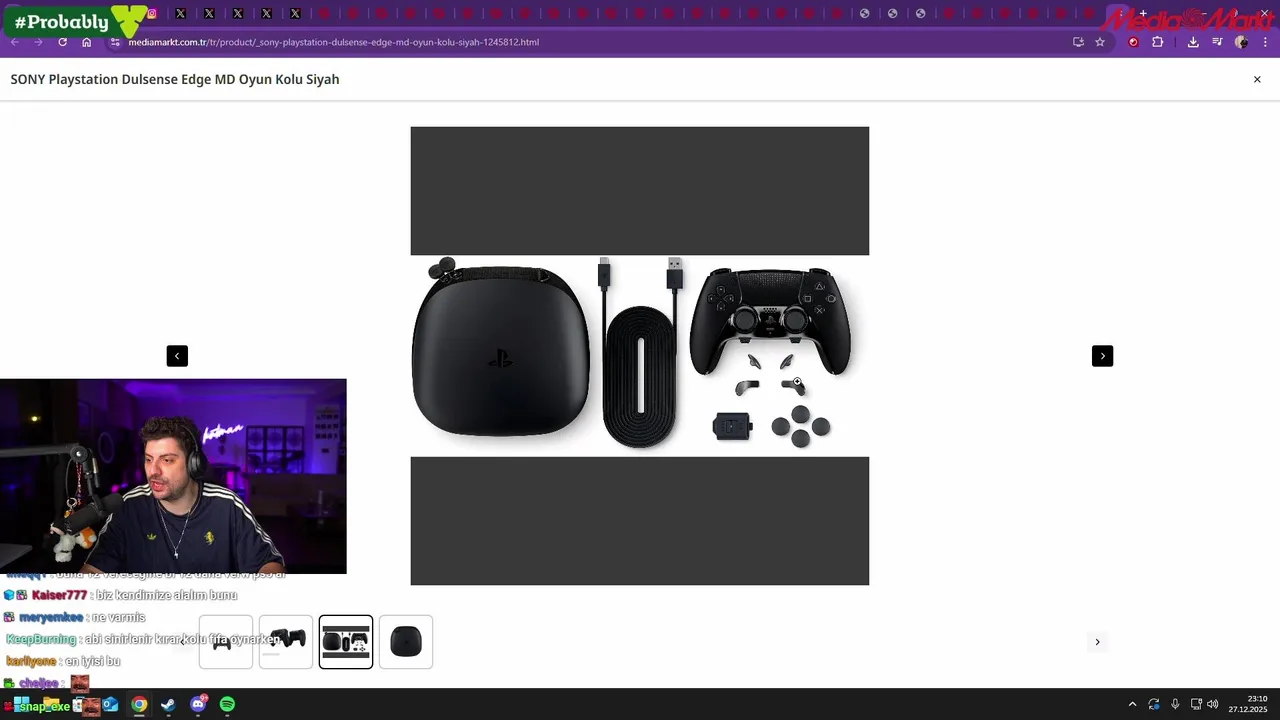1280x720 pixels.
Task: Expand the hidden system tray icons
Action: [1132, 704]
